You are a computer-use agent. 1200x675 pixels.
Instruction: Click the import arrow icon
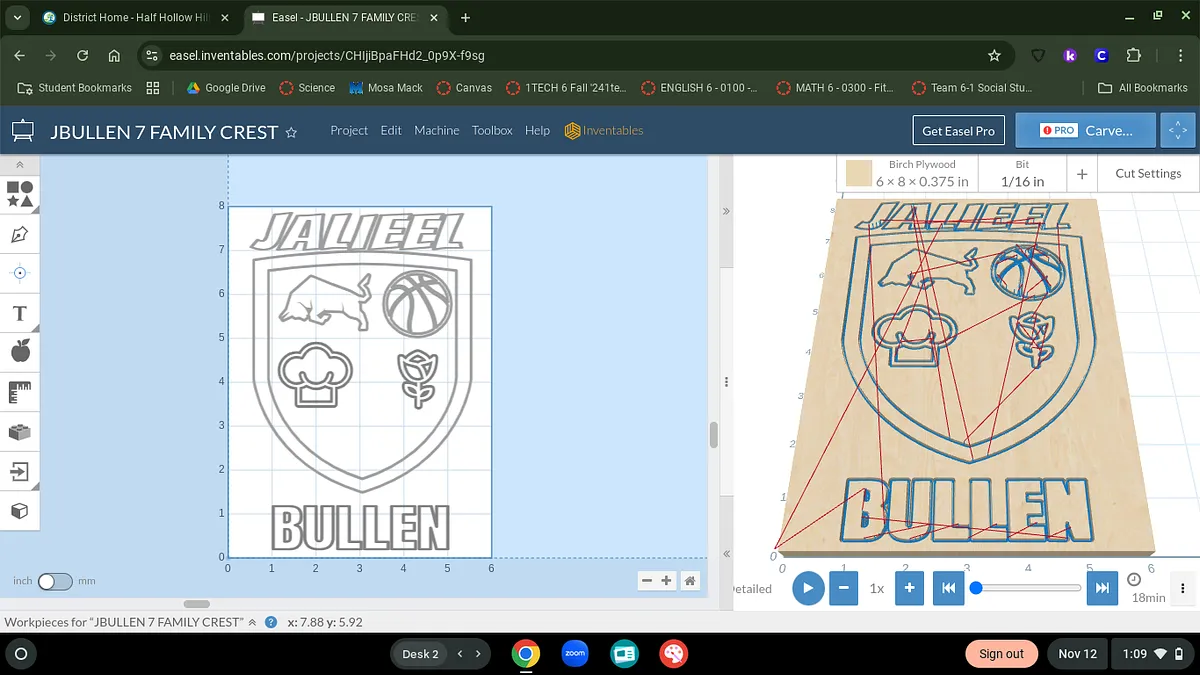pos(20,471)
